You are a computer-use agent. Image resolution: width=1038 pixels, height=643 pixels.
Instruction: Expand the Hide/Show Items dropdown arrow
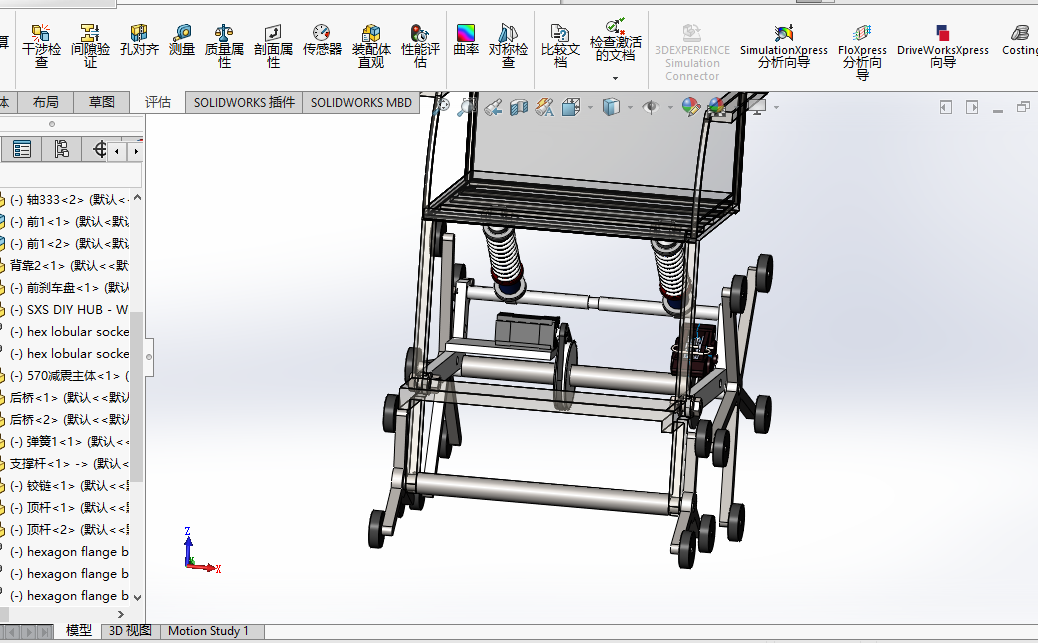point(670,107)
